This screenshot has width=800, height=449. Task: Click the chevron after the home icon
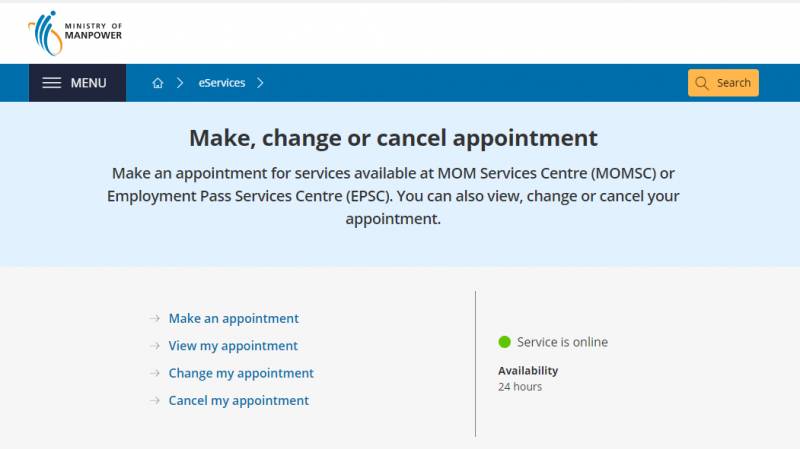point(180,83)
